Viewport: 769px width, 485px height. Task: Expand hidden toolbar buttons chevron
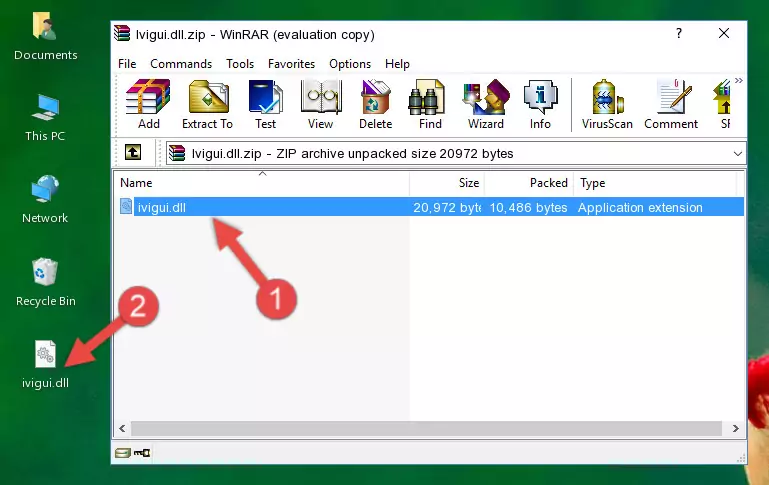tap(739, 80)
